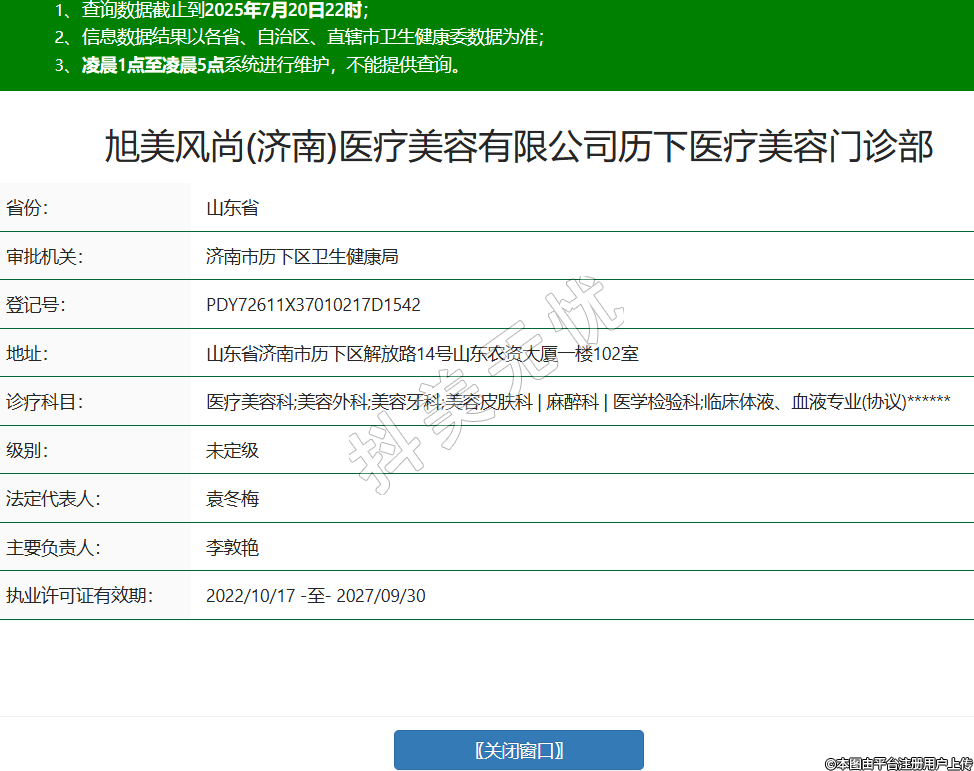Click the 审批机关 row label
The width and height of the screenshot is (974, 771).
[x=44, y=257]
